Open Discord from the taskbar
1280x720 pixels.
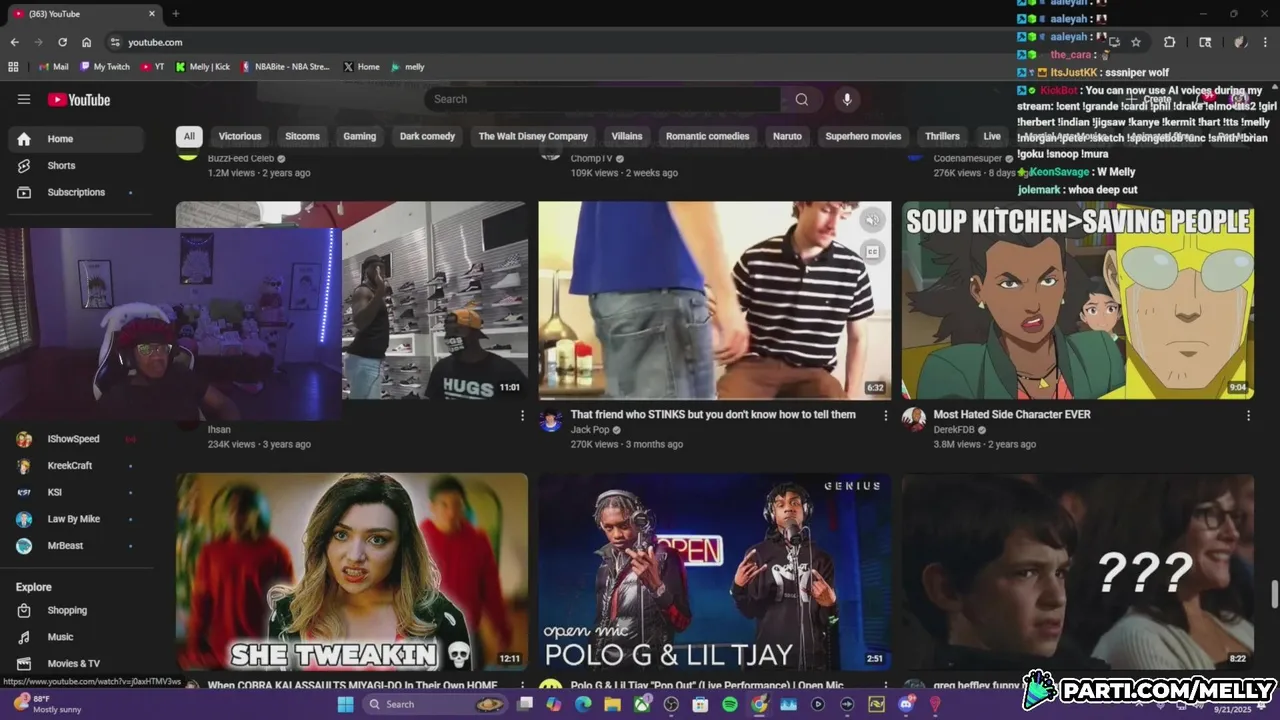click(x=906, y=704)
